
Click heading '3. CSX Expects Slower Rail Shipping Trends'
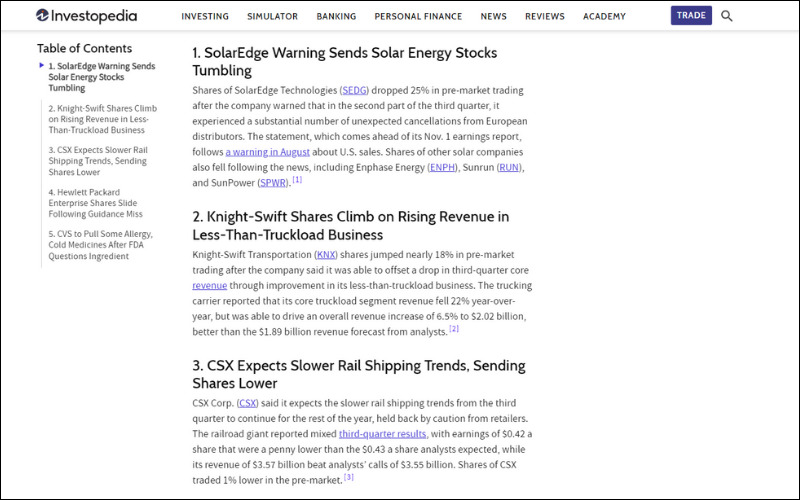[x=359, y=374]
